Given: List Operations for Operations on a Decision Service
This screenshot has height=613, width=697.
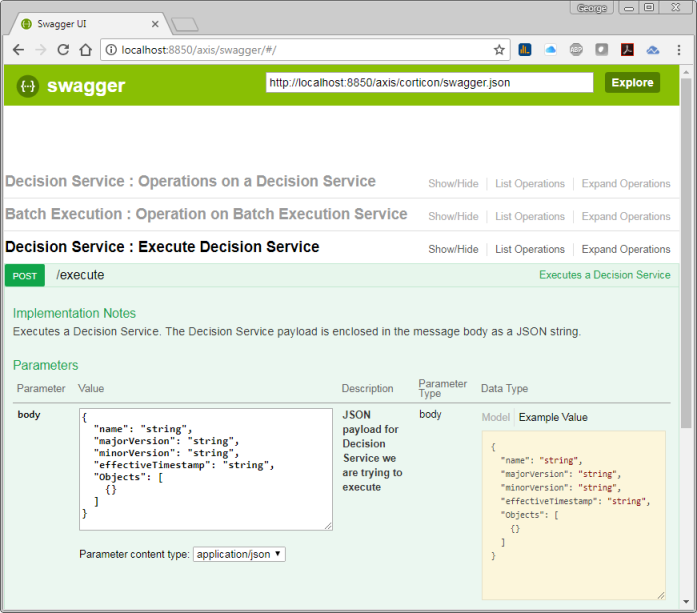Looking at the screenshot, I should click(x=530, y=184).
